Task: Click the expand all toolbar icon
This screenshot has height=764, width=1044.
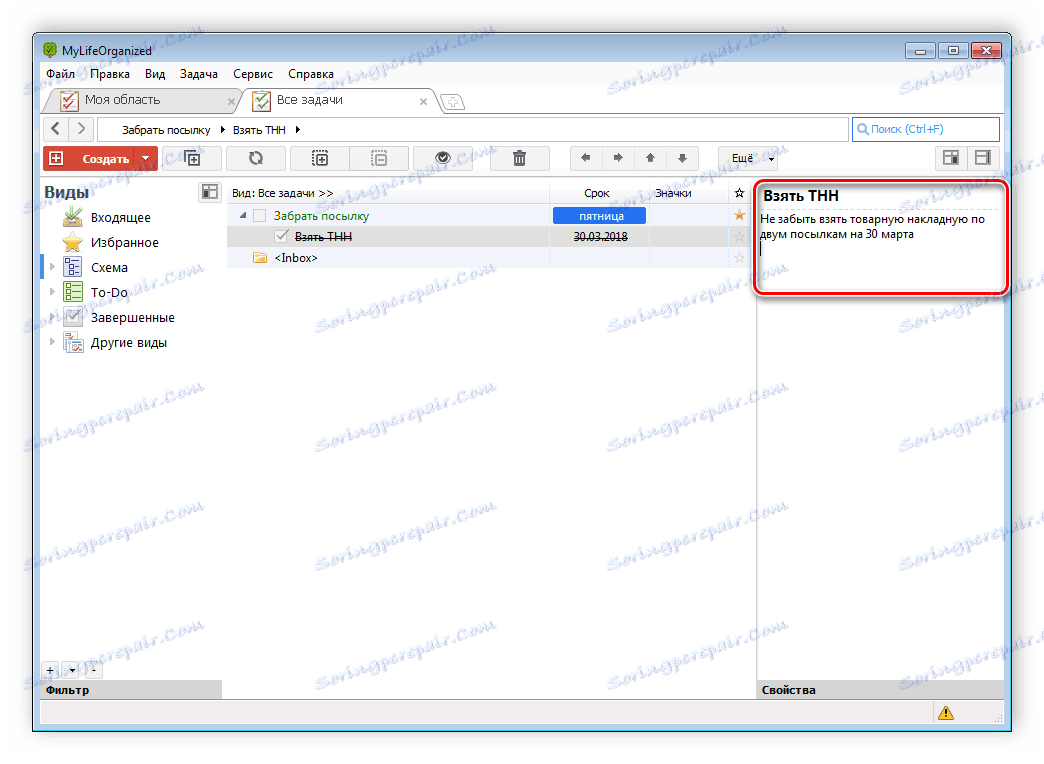Action: pos(320,159)
